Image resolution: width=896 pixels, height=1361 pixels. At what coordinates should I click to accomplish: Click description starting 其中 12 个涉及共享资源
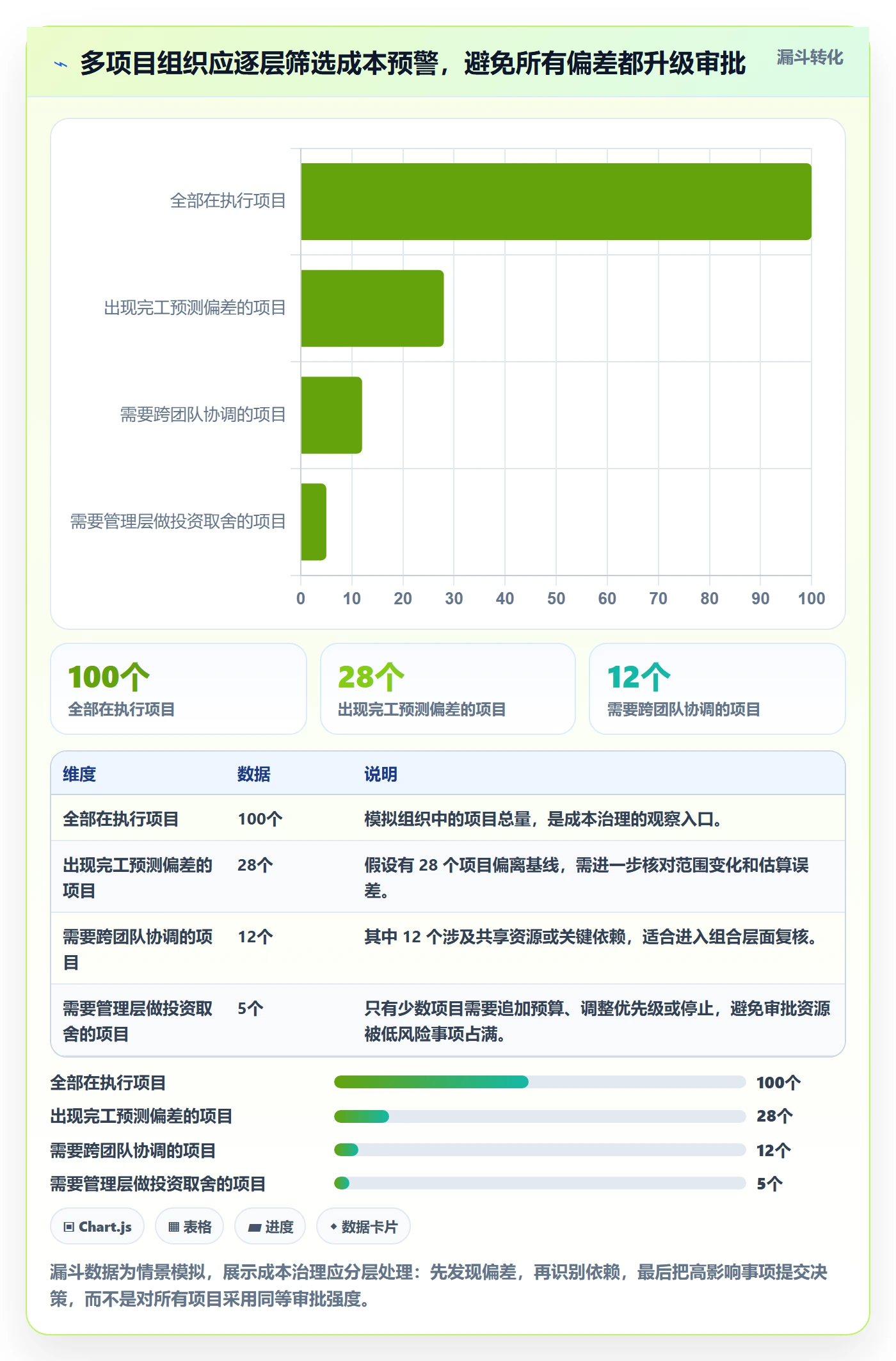tap(591, 937)
